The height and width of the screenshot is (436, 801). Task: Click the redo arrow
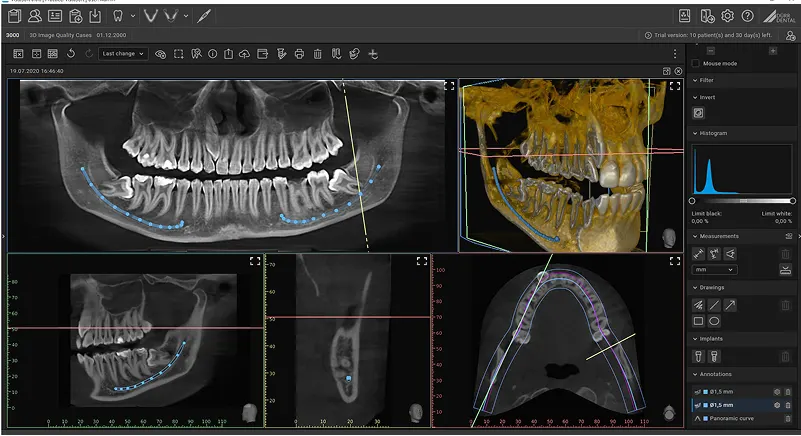pos(89,54)
